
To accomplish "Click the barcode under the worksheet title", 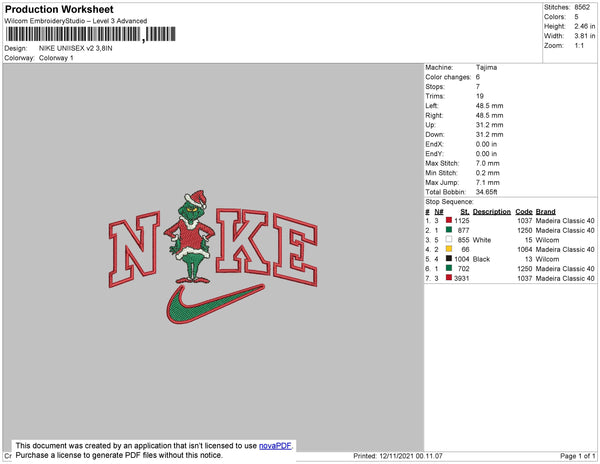I will 91,34.
